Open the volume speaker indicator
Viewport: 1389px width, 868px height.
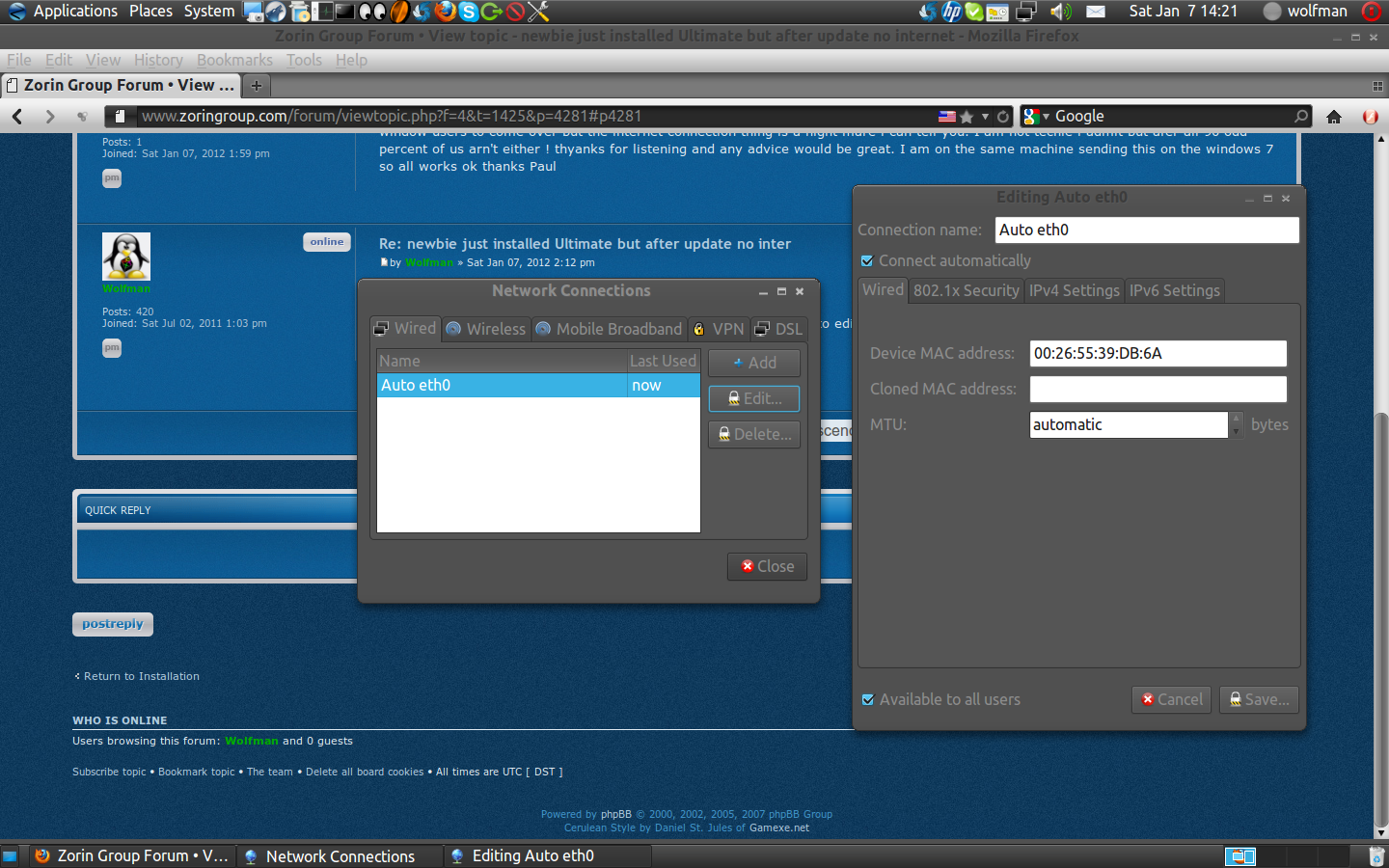1061,12
